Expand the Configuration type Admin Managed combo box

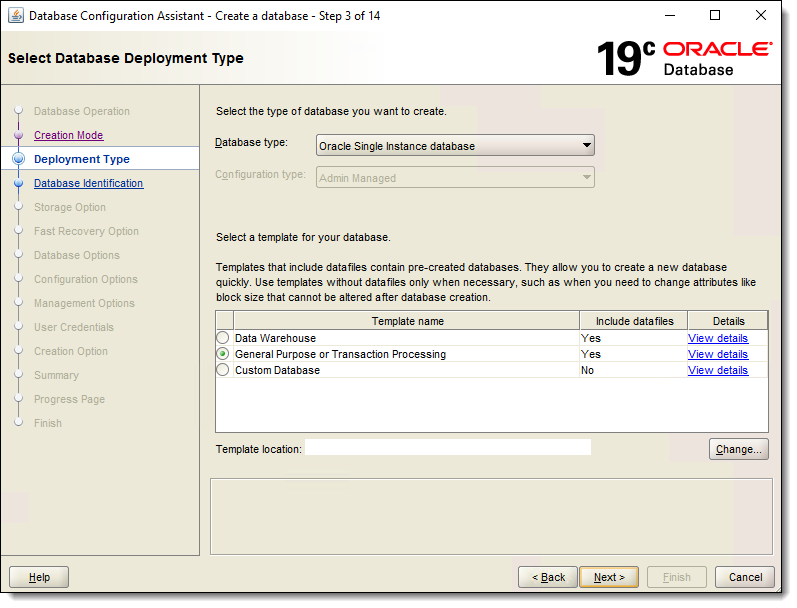coord(455,178)
